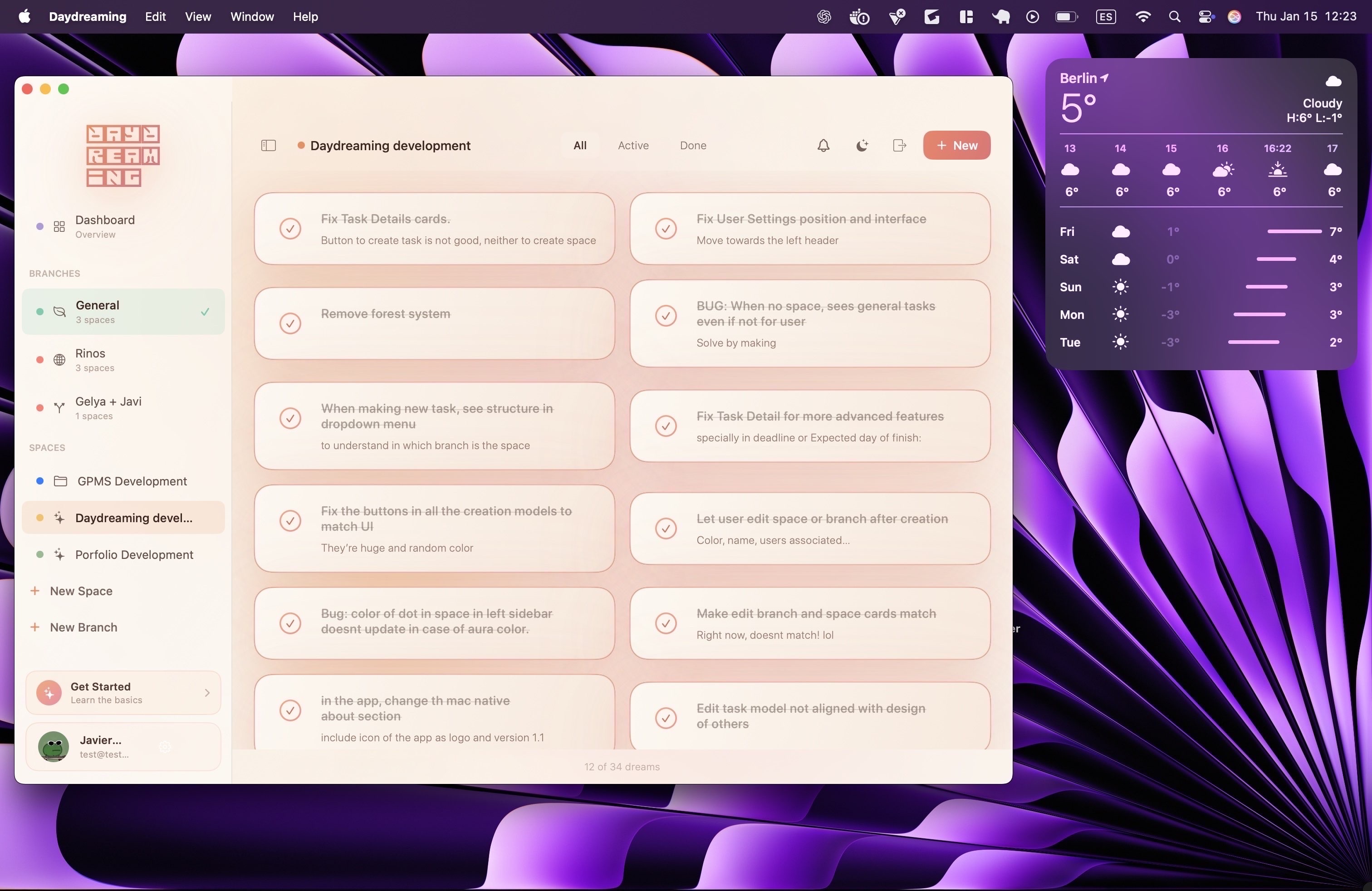Click the General branch icon
1372x891 pixels.
[59, 312]
